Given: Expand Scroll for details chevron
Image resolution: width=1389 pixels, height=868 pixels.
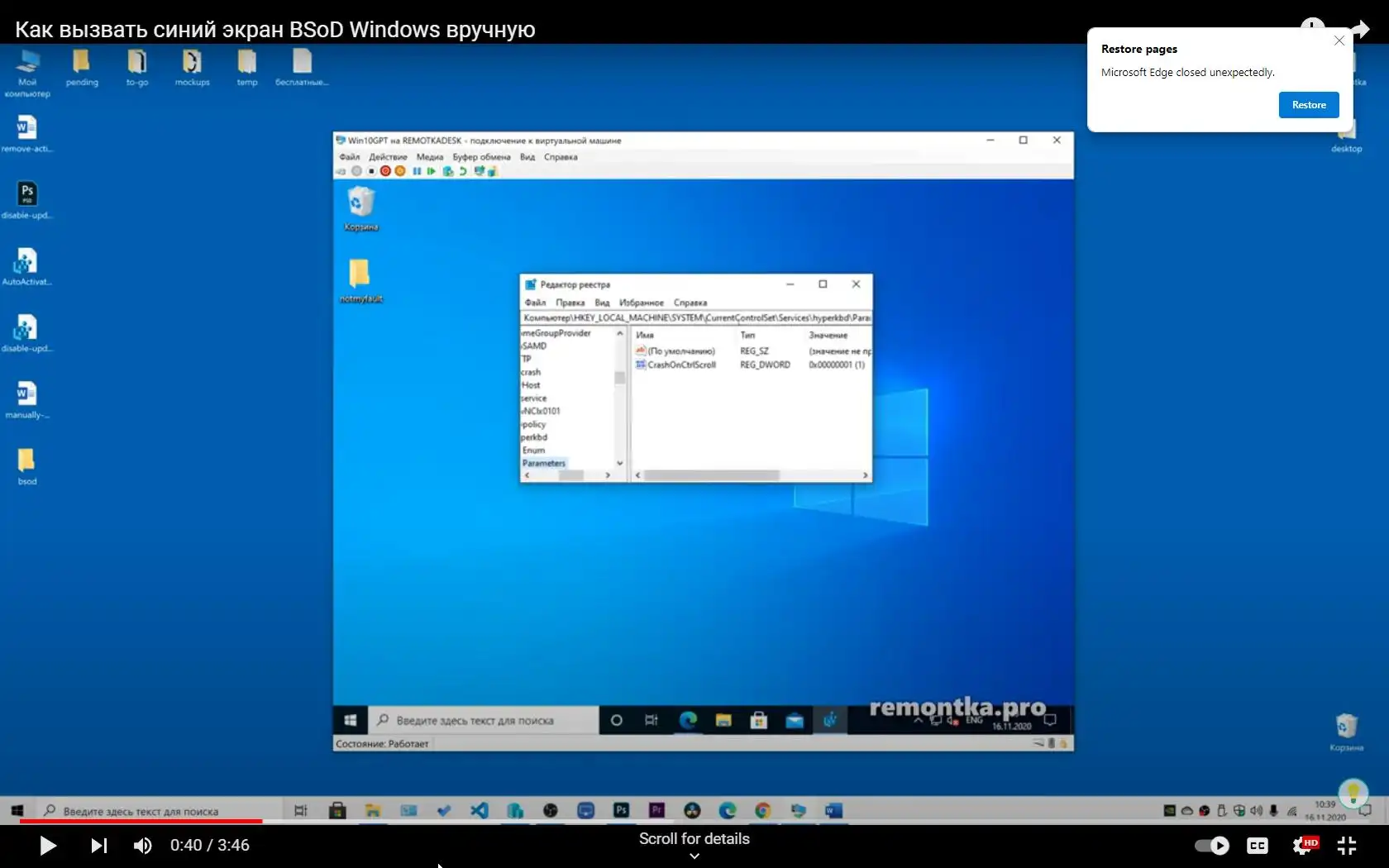Looking at the screenshot, I should pos(694,856).
